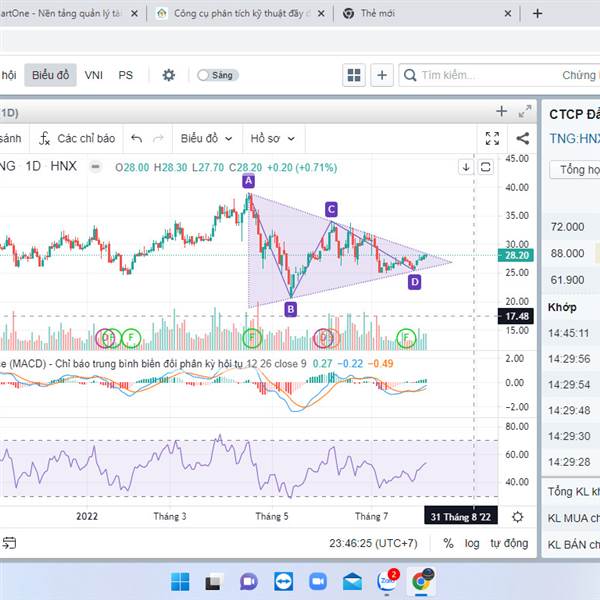Viewport: 600px width, 600px height.
Task: Open a new browser tab
Action: [x=538, y=14]
